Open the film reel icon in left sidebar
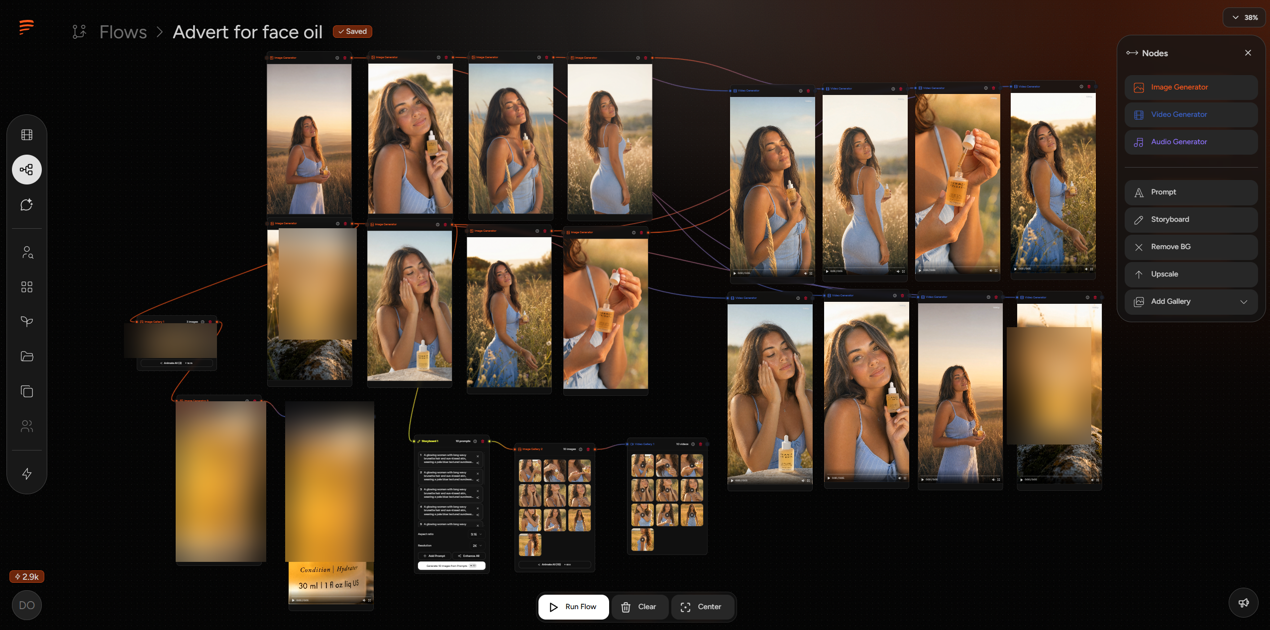The width and height of the screenshot is (1270, 630). click(27, 135)
